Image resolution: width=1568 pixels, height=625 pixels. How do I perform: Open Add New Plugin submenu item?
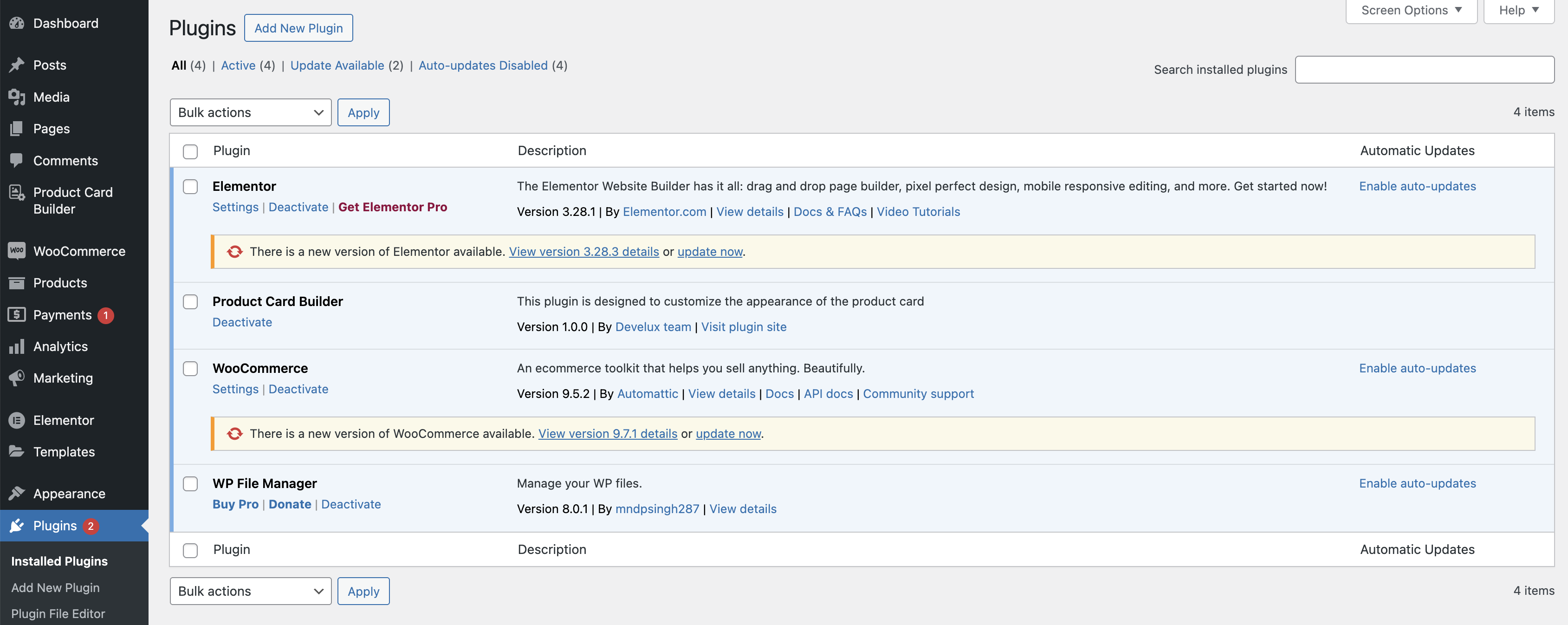[55, 588]
